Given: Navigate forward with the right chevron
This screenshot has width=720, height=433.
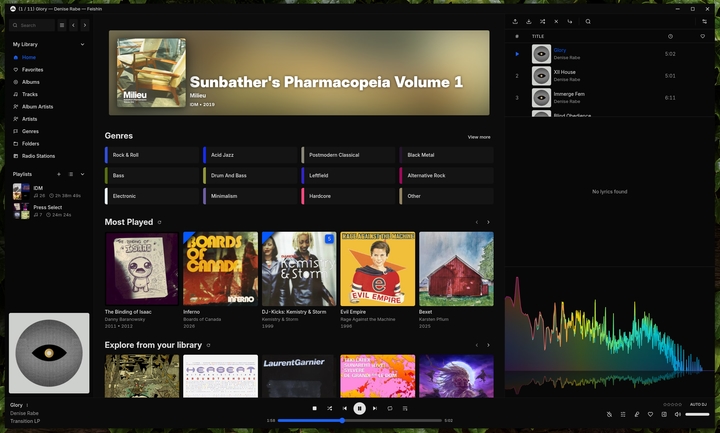Looking at the screenshot, I should click(x=85, y=25).
